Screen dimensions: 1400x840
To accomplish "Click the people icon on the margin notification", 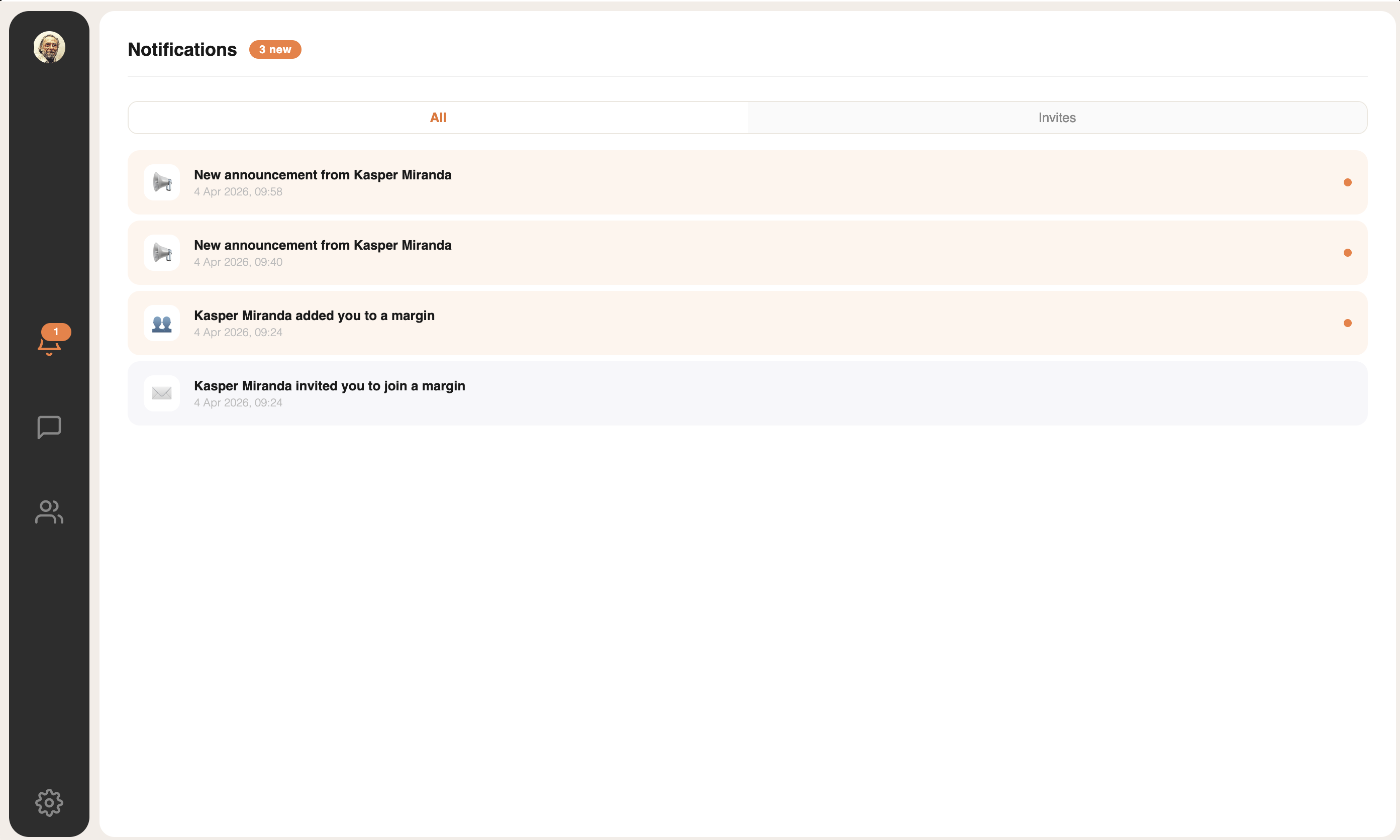I will pos(161,323).
